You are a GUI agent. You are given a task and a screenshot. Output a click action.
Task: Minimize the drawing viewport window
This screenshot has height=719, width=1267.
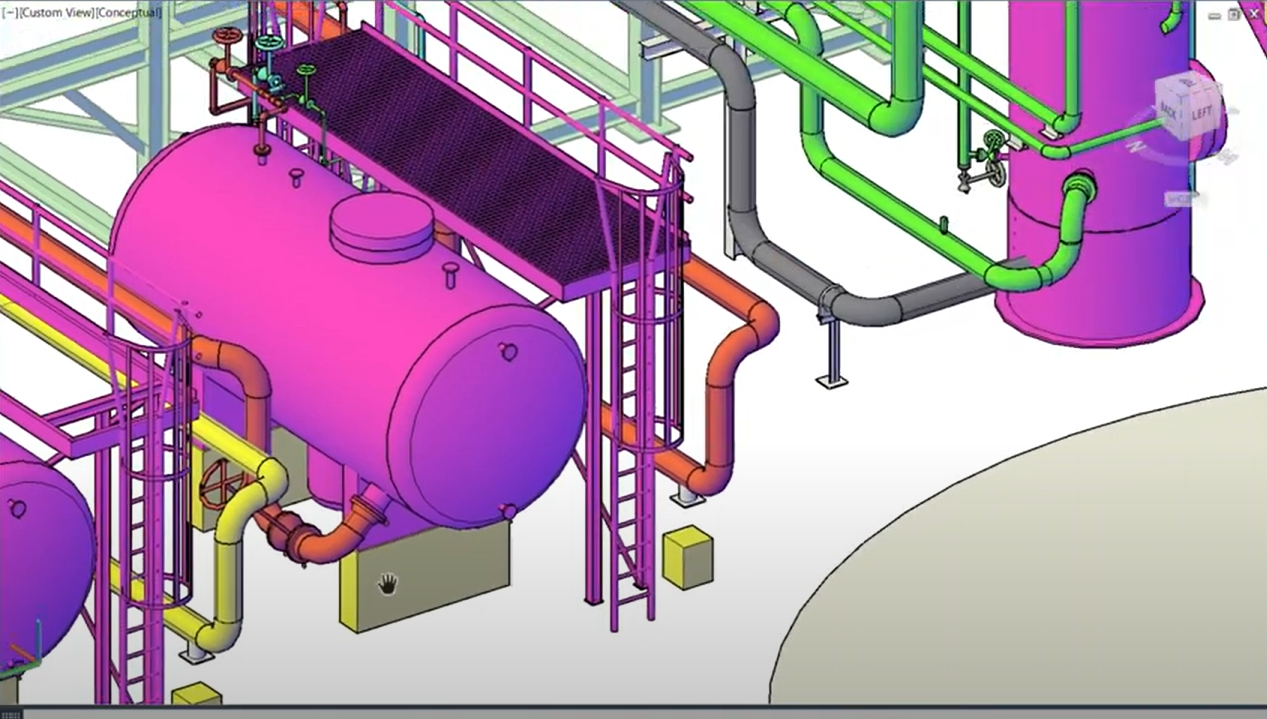1214,14
